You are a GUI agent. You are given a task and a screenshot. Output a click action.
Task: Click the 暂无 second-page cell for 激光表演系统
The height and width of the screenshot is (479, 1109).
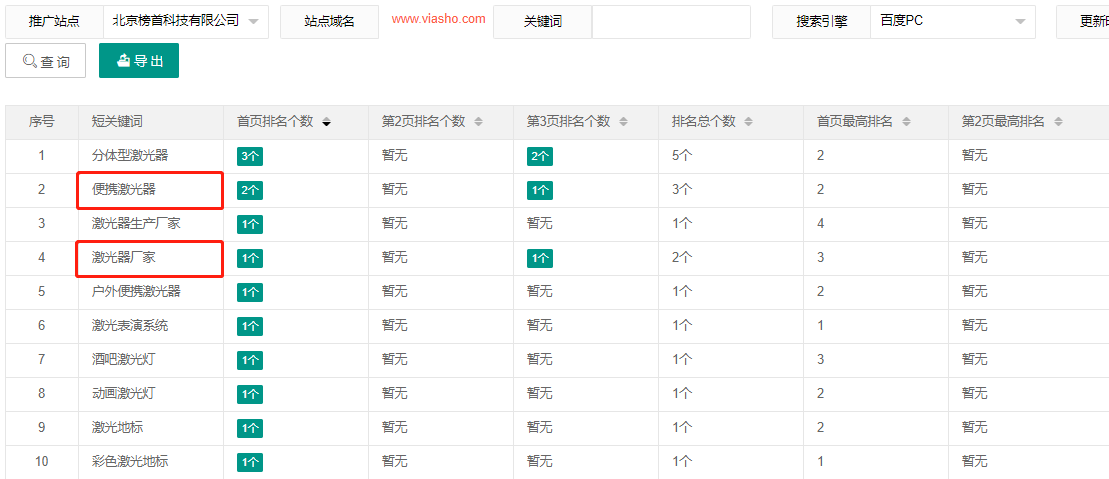[x=395, y=325]
